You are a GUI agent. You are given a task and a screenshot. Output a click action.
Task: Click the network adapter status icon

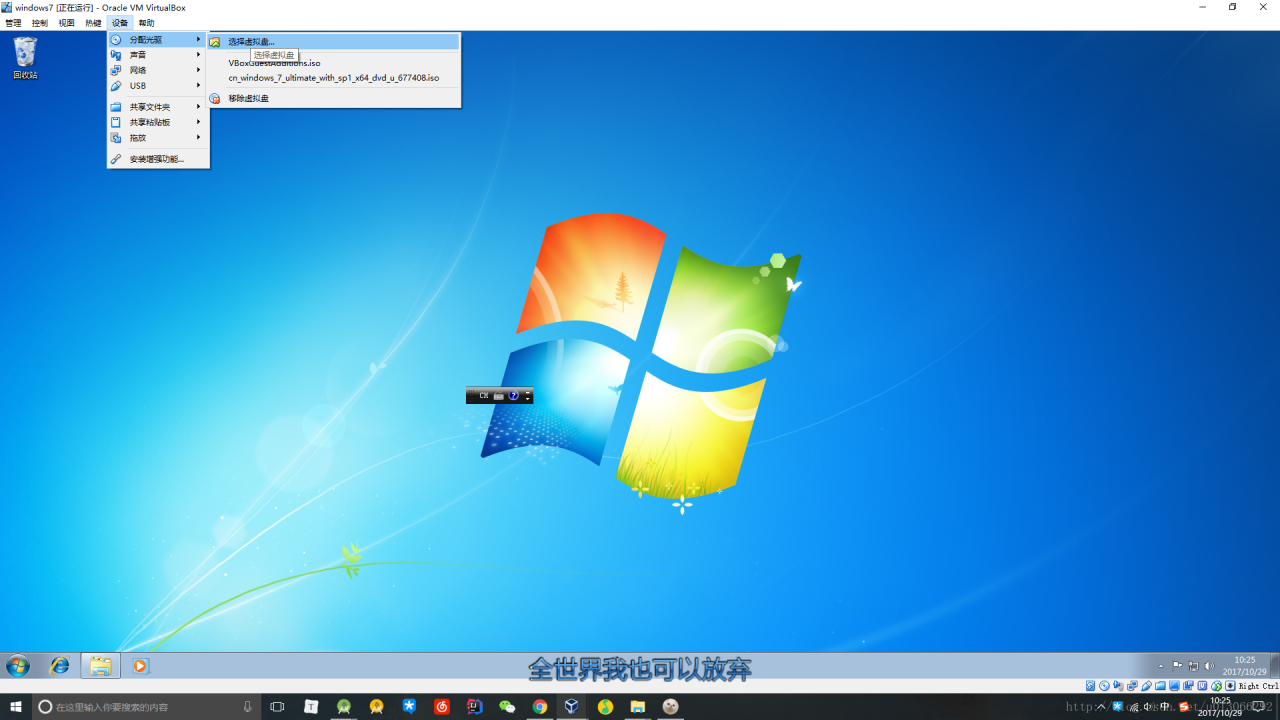pos(1132,686)
